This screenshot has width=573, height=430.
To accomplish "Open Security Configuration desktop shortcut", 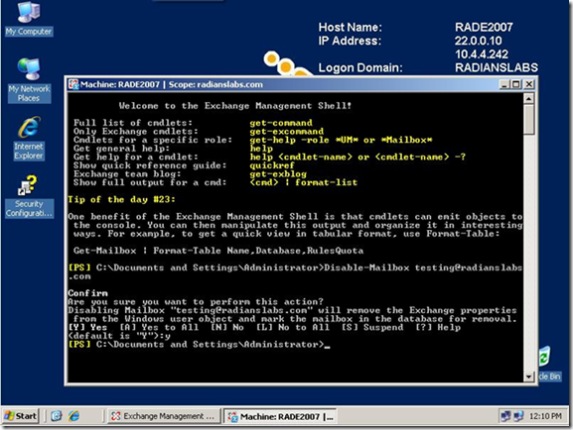I will tap(29, 196).
